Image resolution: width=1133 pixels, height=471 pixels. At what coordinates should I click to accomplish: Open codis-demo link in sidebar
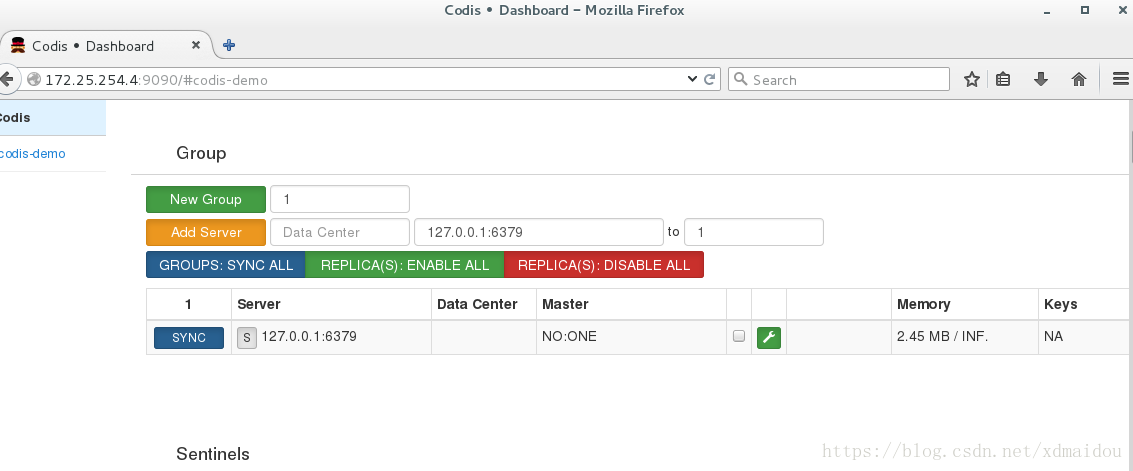33,154
